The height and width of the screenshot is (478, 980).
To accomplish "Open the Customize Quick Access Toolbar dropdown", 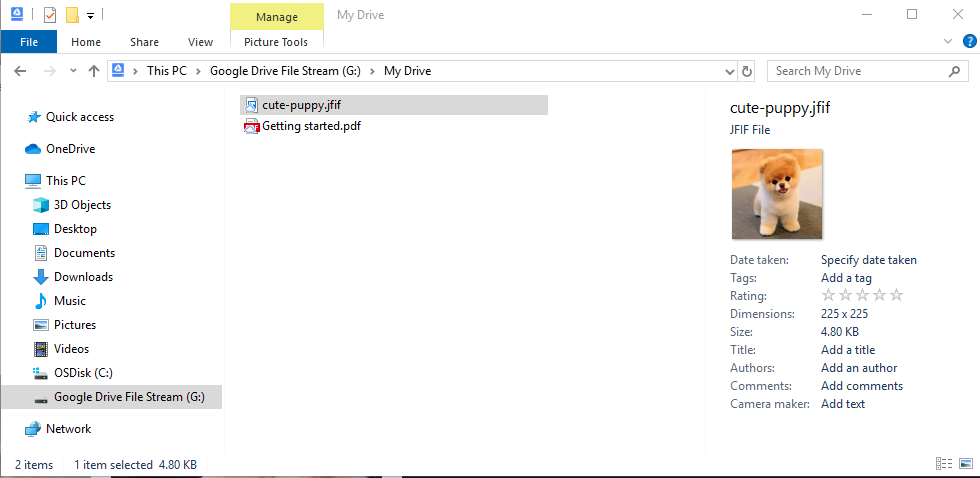I will pyautogui.click(x=90, y=15).
